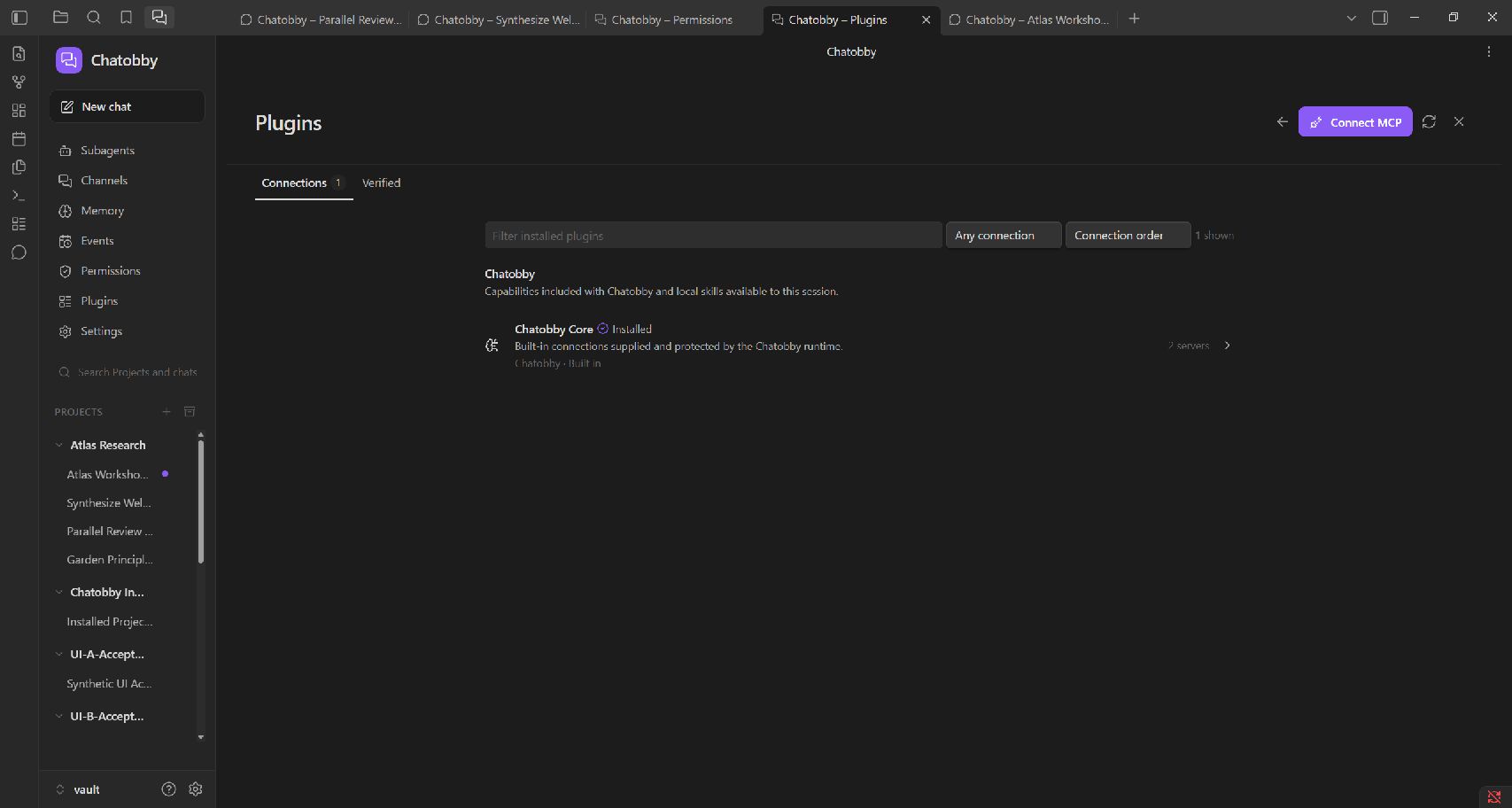Open the canvas grid ribbon icon
Screen dimensions: 1512x808
[19, 111]
